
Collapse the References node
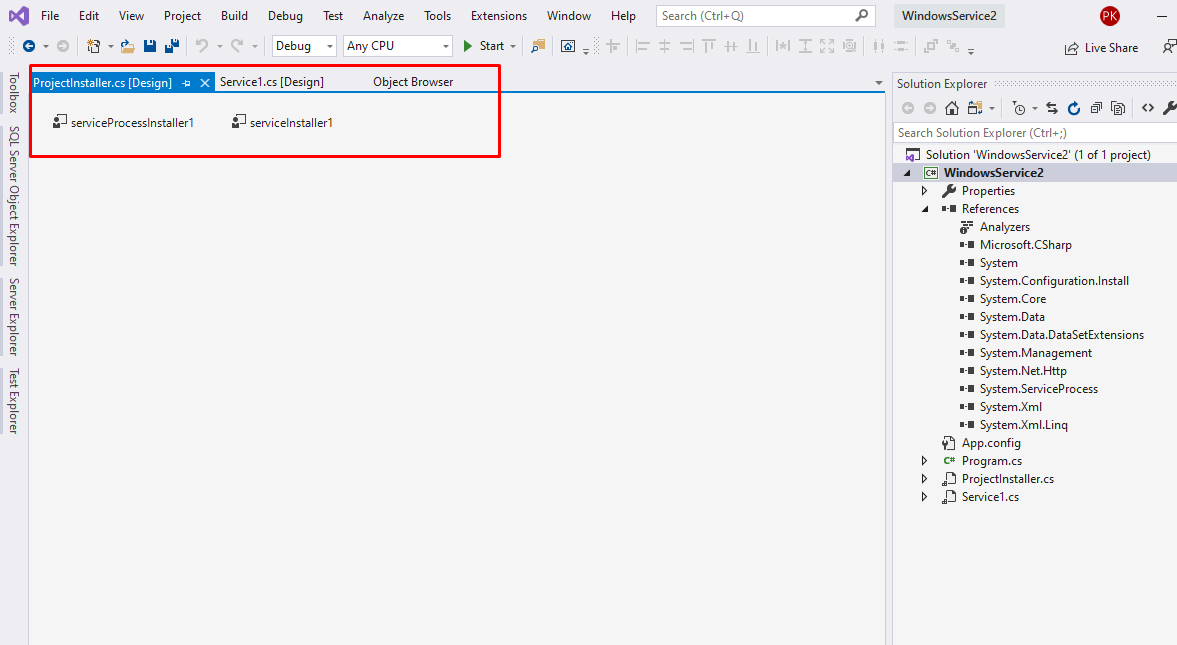(924, 208)
